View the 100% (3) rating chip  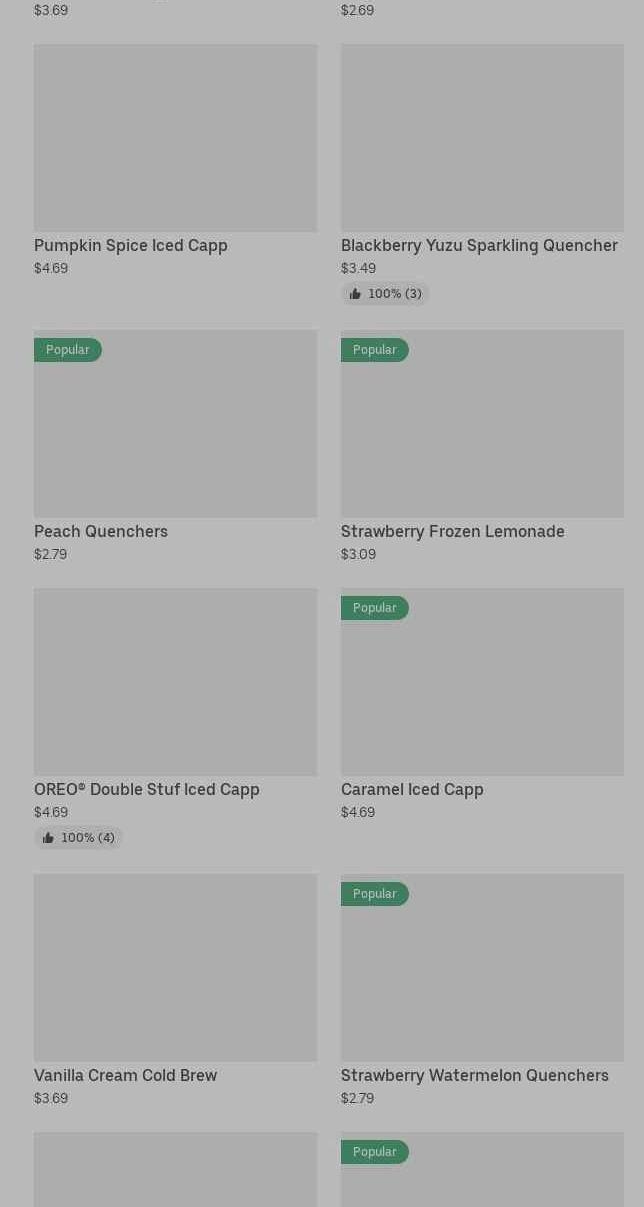385,294
